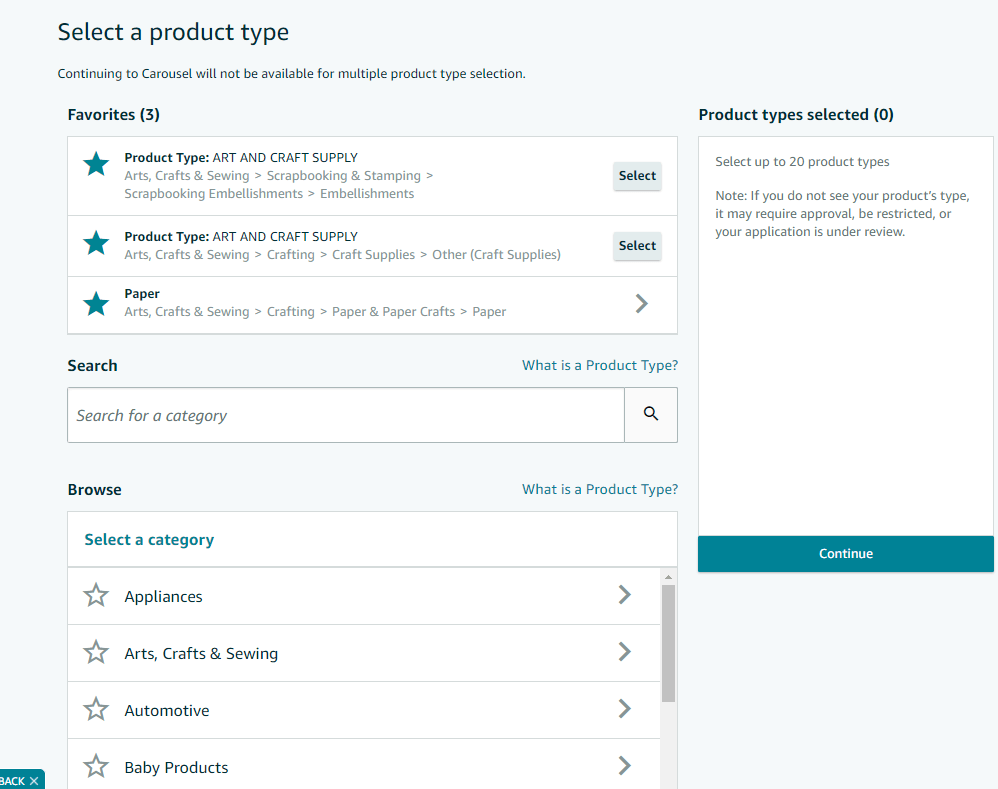Open "What is a Product Type?" beside Search
Image resolution: width=998 pixels, height=789 pixels.
599,365
